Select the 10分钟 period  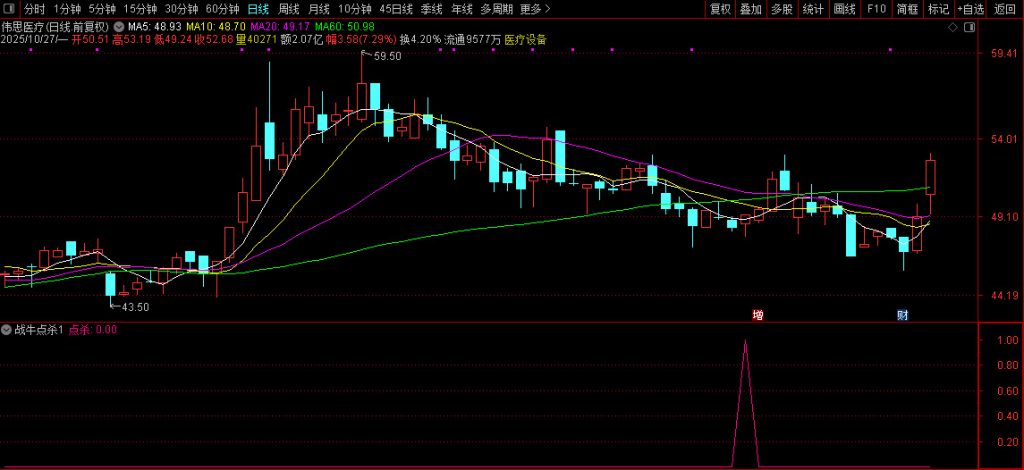click(x=355, y=9)
